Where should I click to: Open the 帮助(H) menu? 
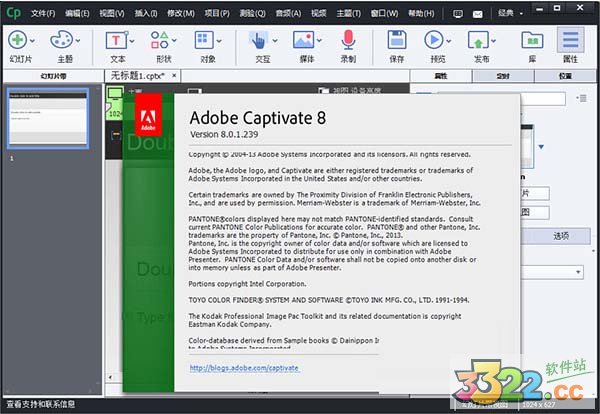pos(421,13)
